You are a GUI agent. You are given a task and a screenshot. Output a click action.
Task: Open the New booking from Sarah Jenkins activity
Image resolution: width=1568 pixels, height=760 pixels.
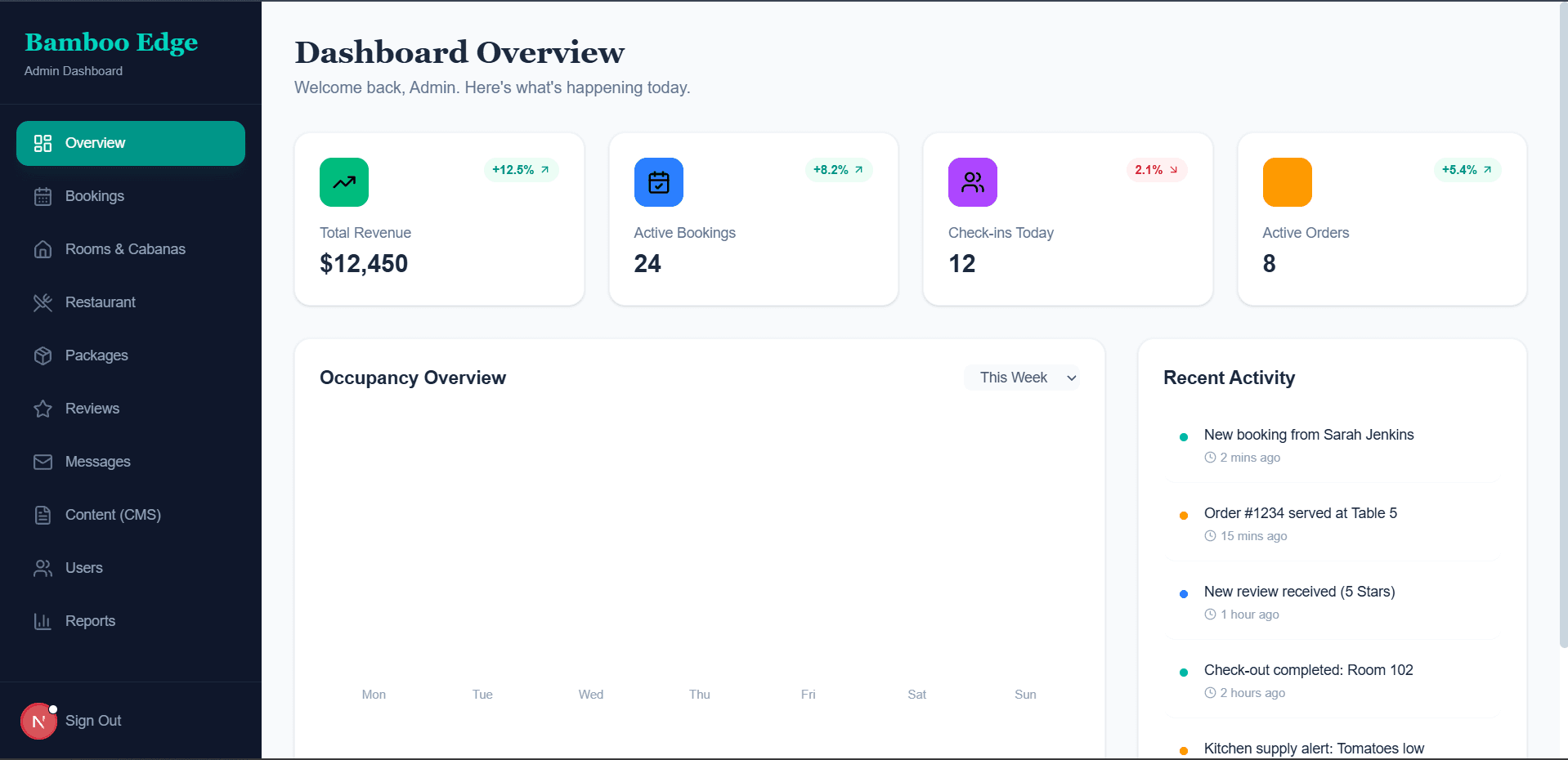pos(1308,435)
